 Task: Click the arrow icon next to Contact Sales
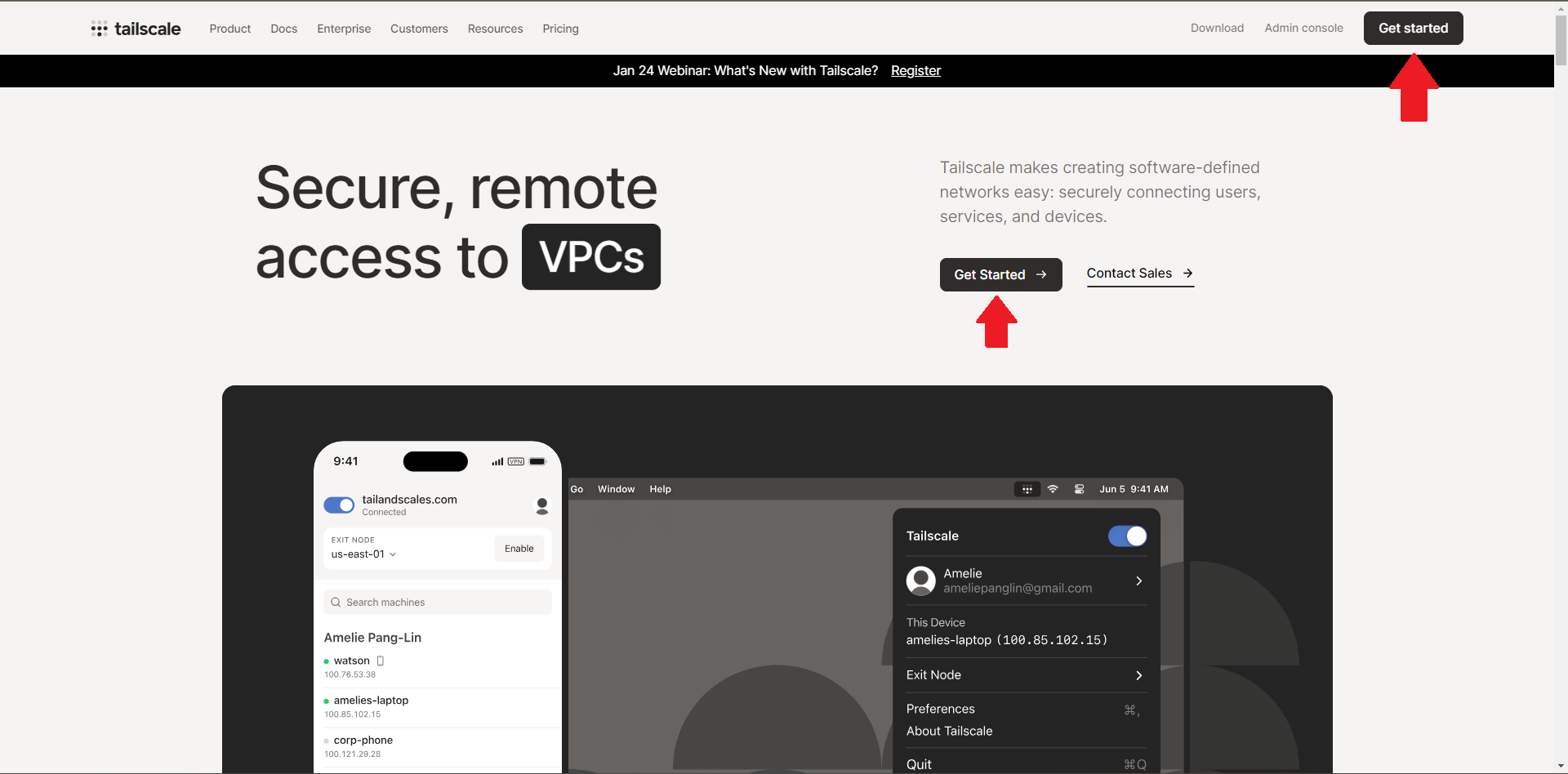click(1187, 273)
